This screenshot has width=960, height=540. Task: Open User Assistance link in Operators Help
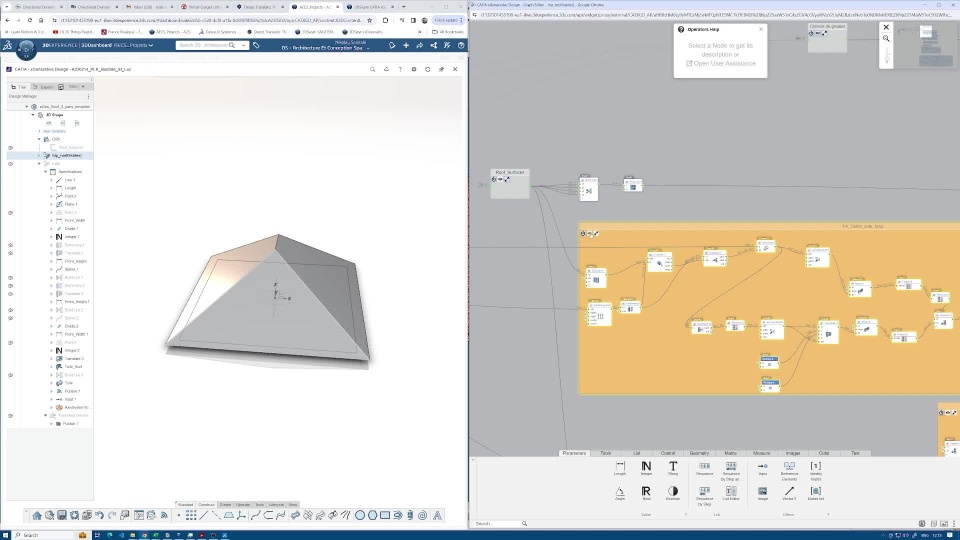pos(721,64)
